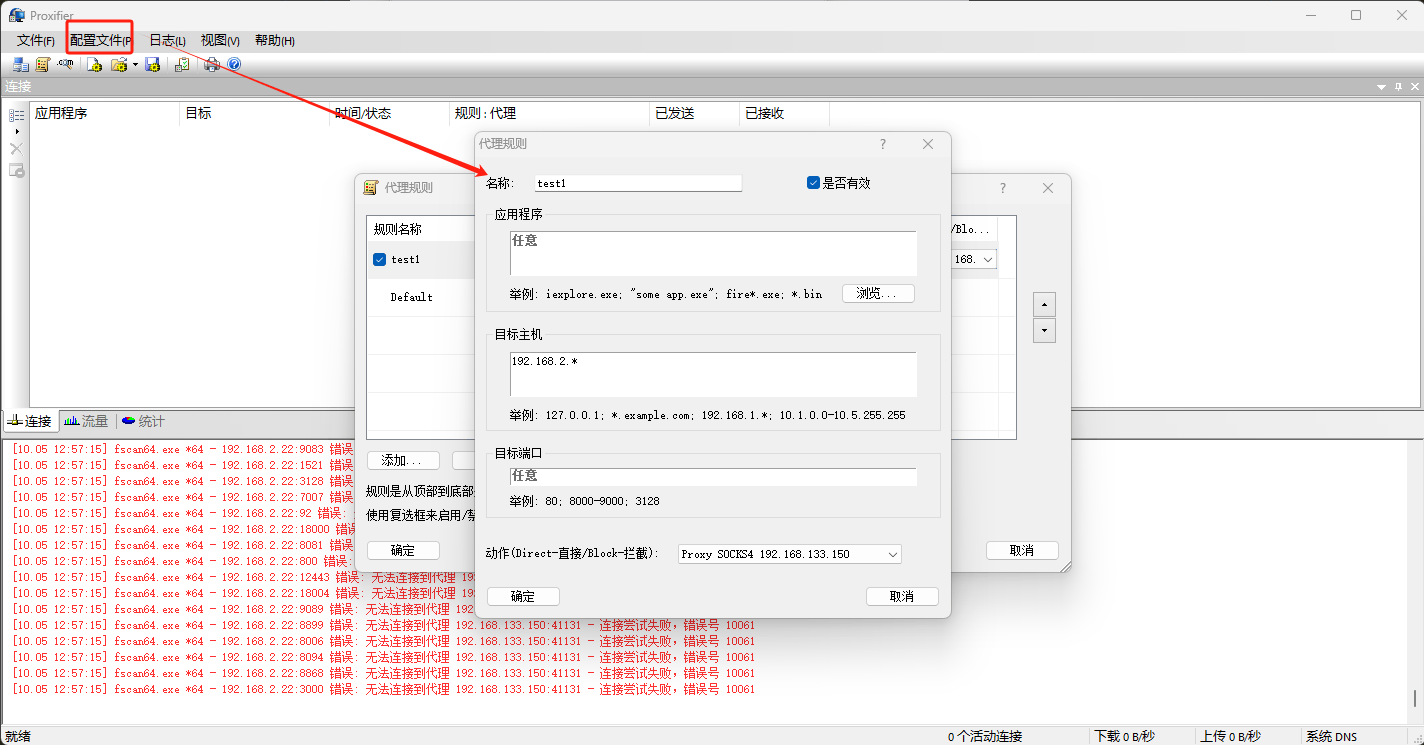Click the 目标 column header

tap(254, 113)
